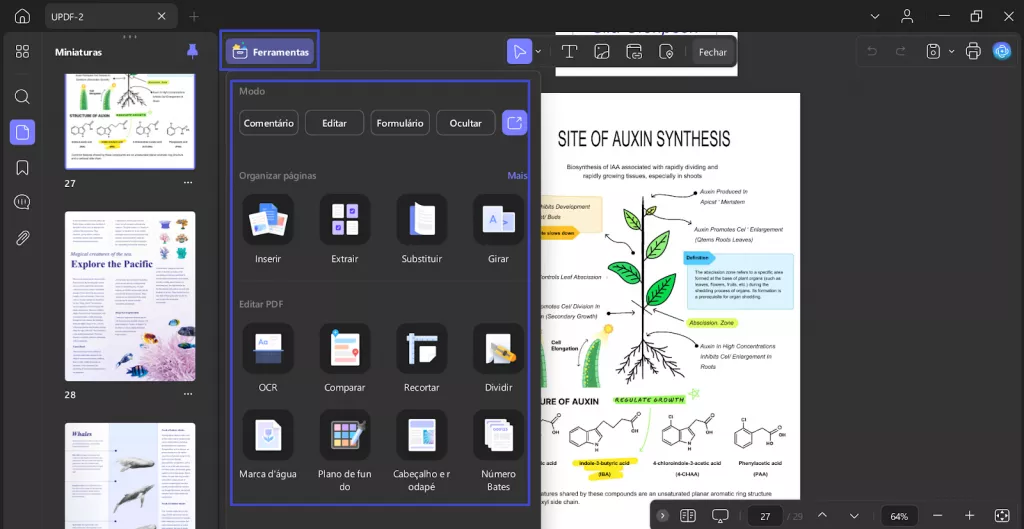
Task: Toggle the pin on Miniaturas panel
Action: (192, 52)
